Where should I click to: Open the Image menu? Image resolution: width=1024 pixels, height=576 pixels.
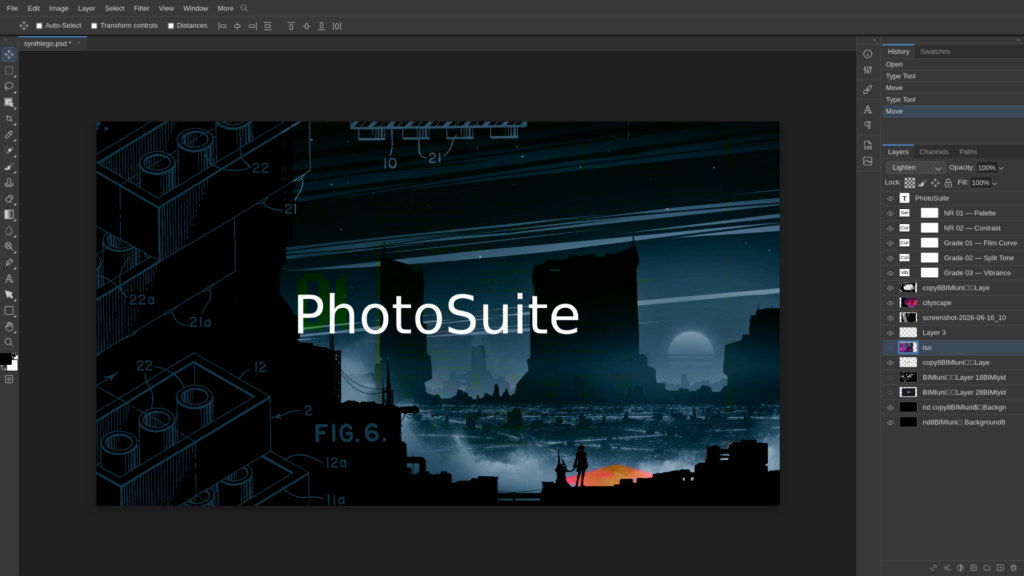click(x=58, y=8)
